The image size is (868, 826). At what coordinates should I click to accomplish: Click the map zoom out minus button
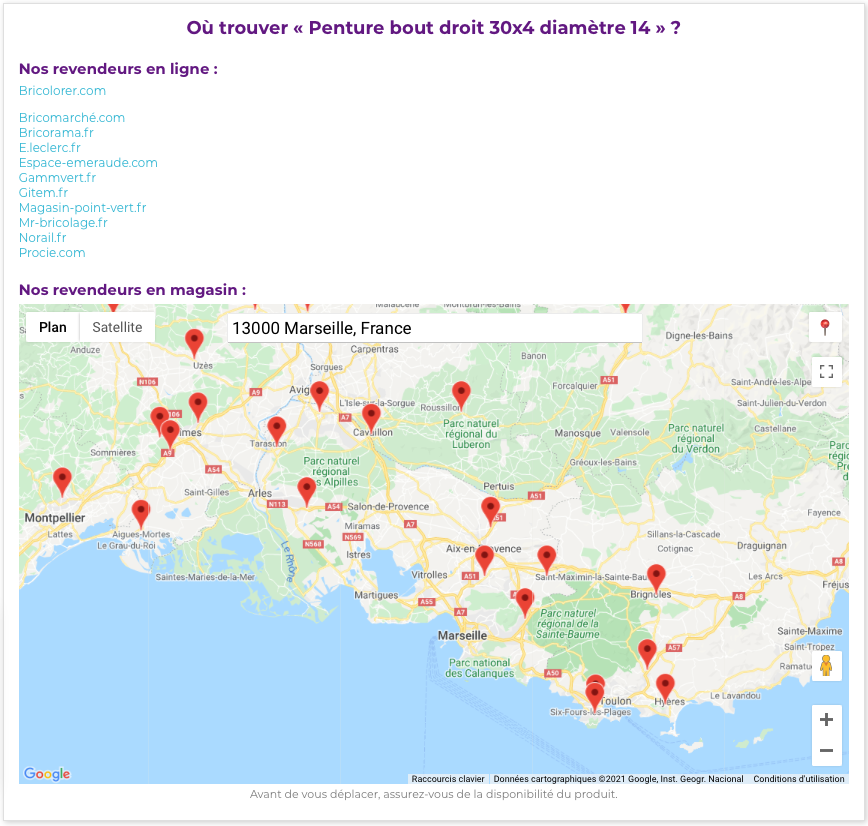[826, 751]
